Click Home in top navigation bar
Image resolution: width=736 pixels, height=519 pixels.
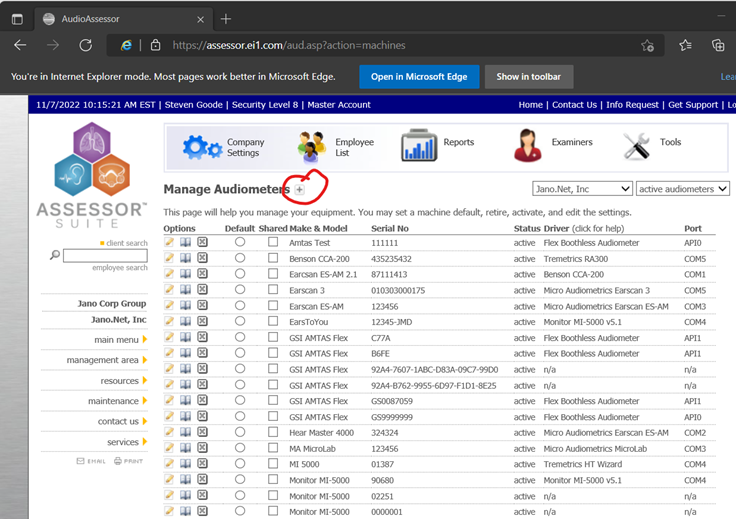tap(530, 105)
